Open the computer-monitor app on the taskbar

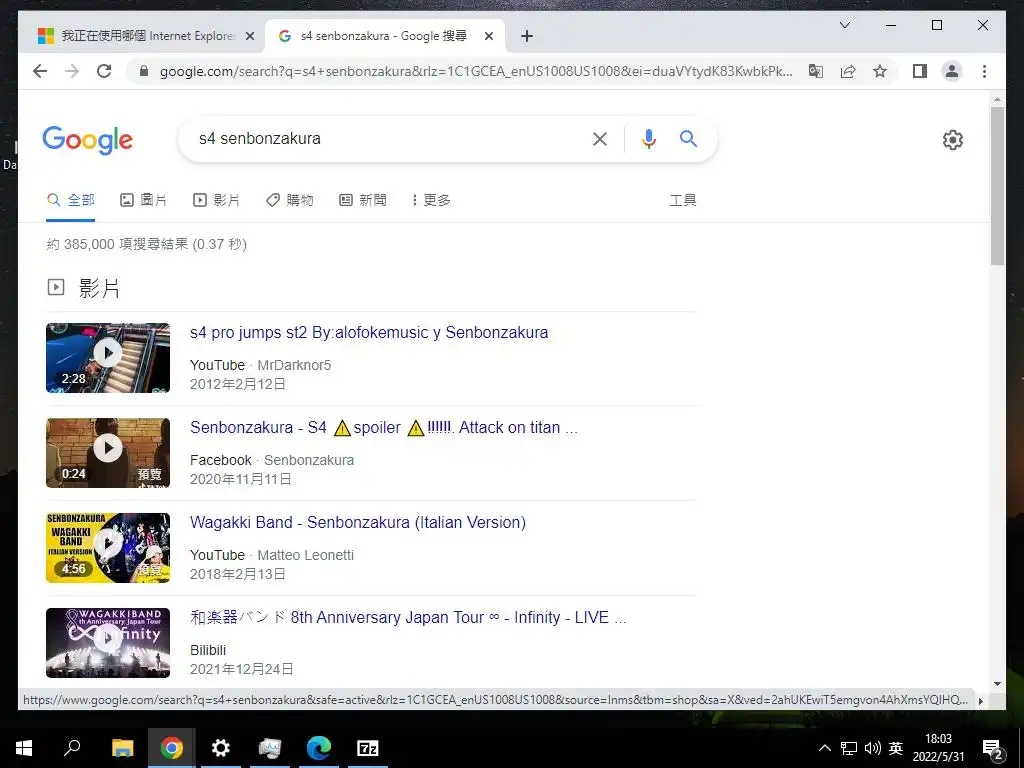(270, 748)
